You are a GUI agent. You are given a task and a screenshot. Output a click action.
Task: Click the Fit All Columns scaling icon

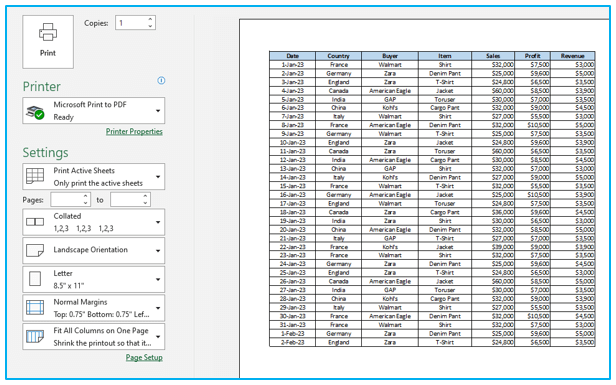pos(35,337)
